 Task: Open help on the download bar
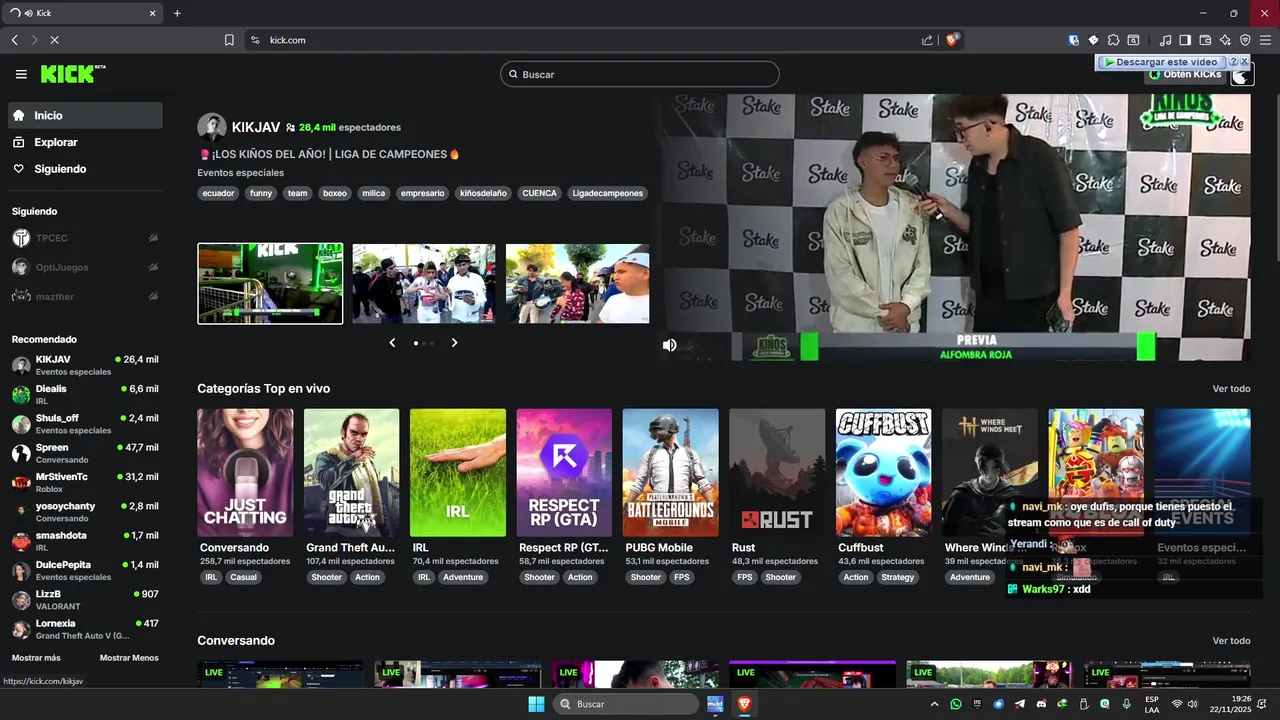tap(1234, 62)
